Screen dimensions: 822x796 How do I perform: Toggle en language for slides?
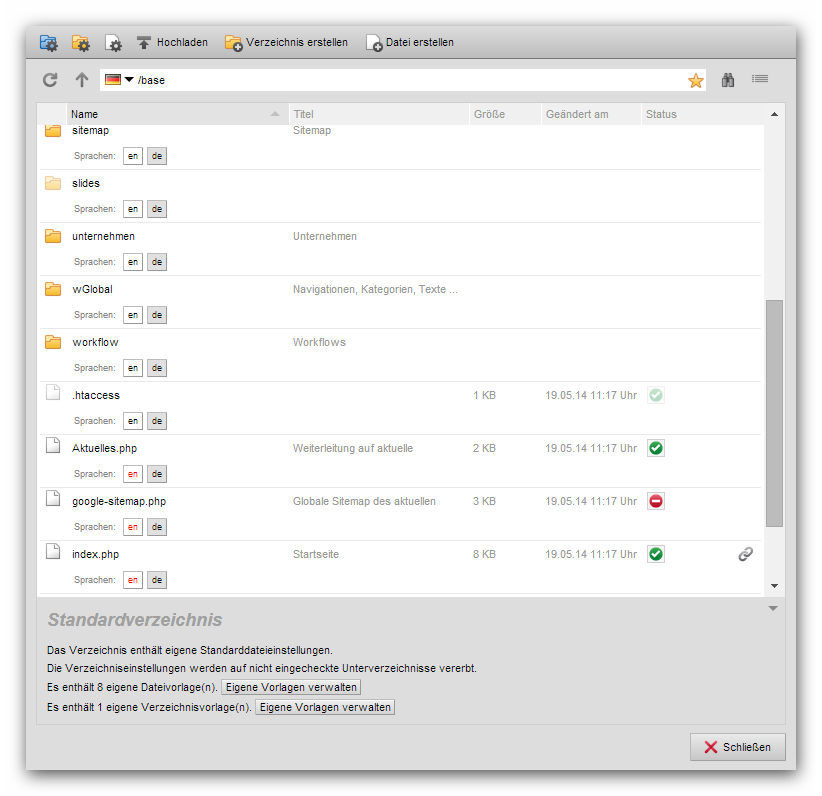(133, 209)
